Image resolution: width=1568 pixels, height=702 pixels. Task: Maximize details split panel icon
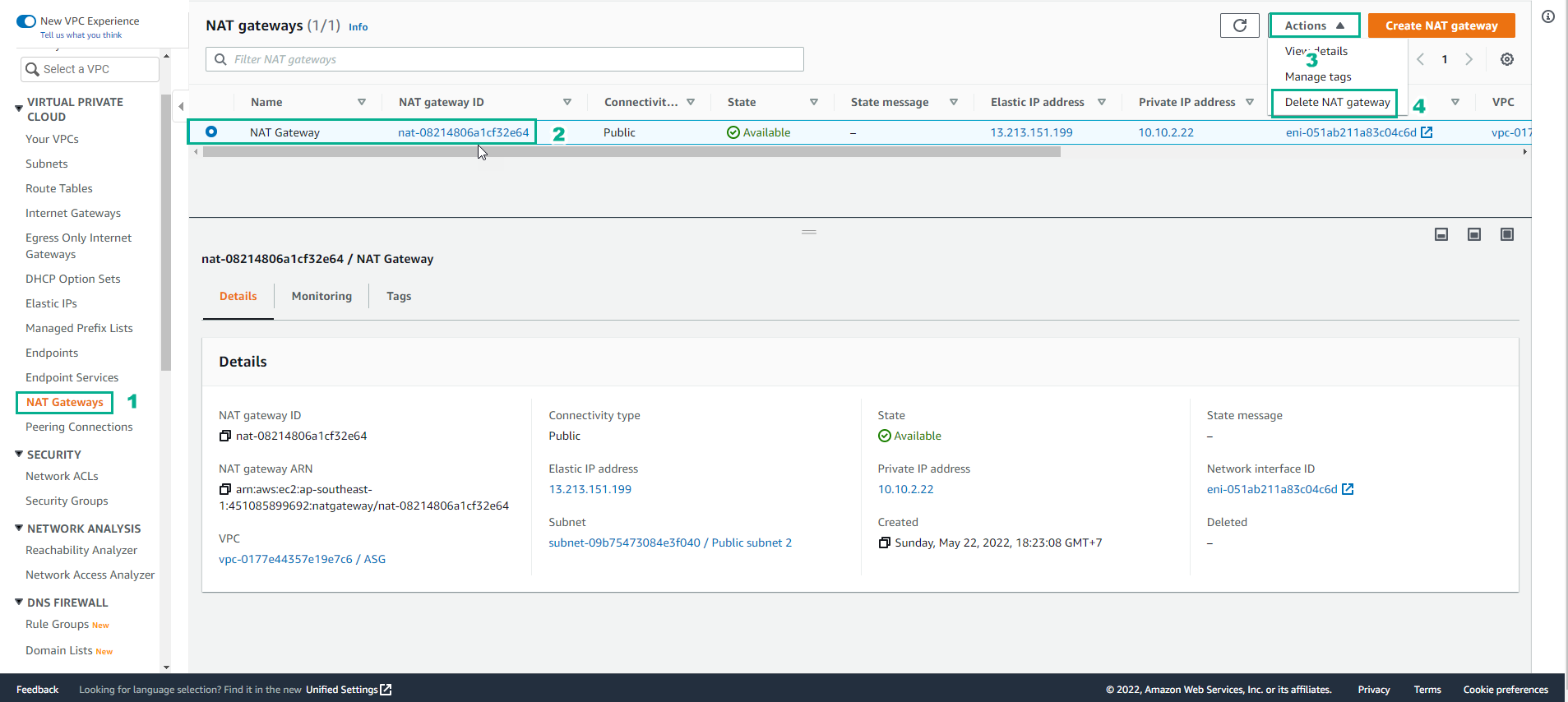1507,234
